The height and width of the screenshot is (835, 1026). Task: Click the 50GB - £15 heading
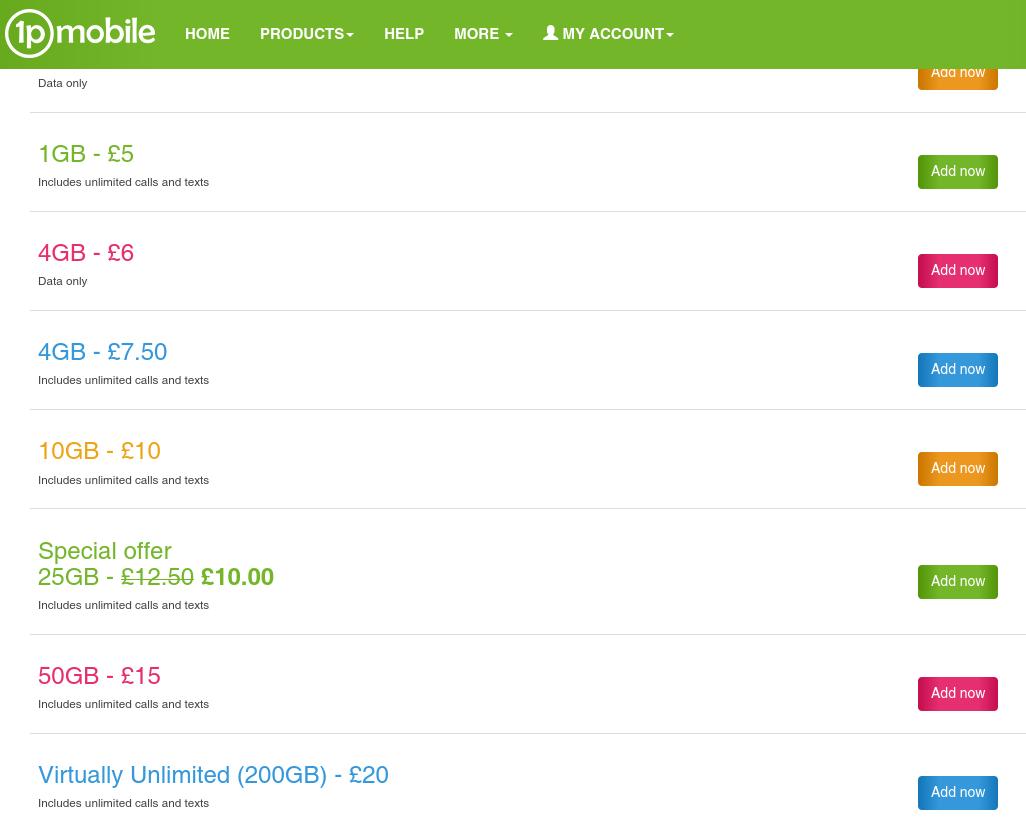(99, 677)
